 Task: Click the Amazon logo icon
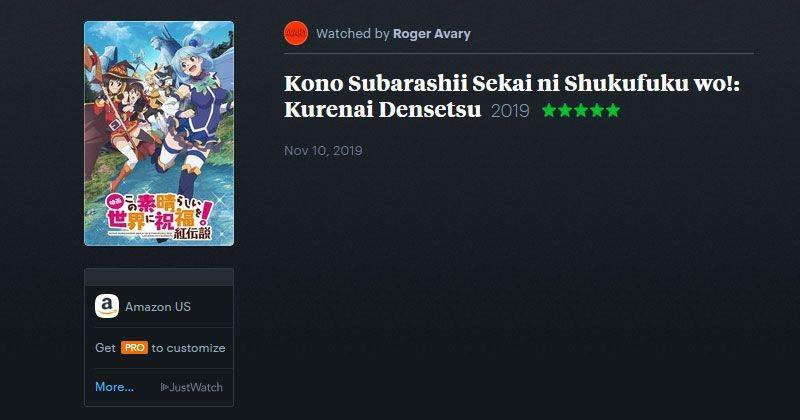107,306
